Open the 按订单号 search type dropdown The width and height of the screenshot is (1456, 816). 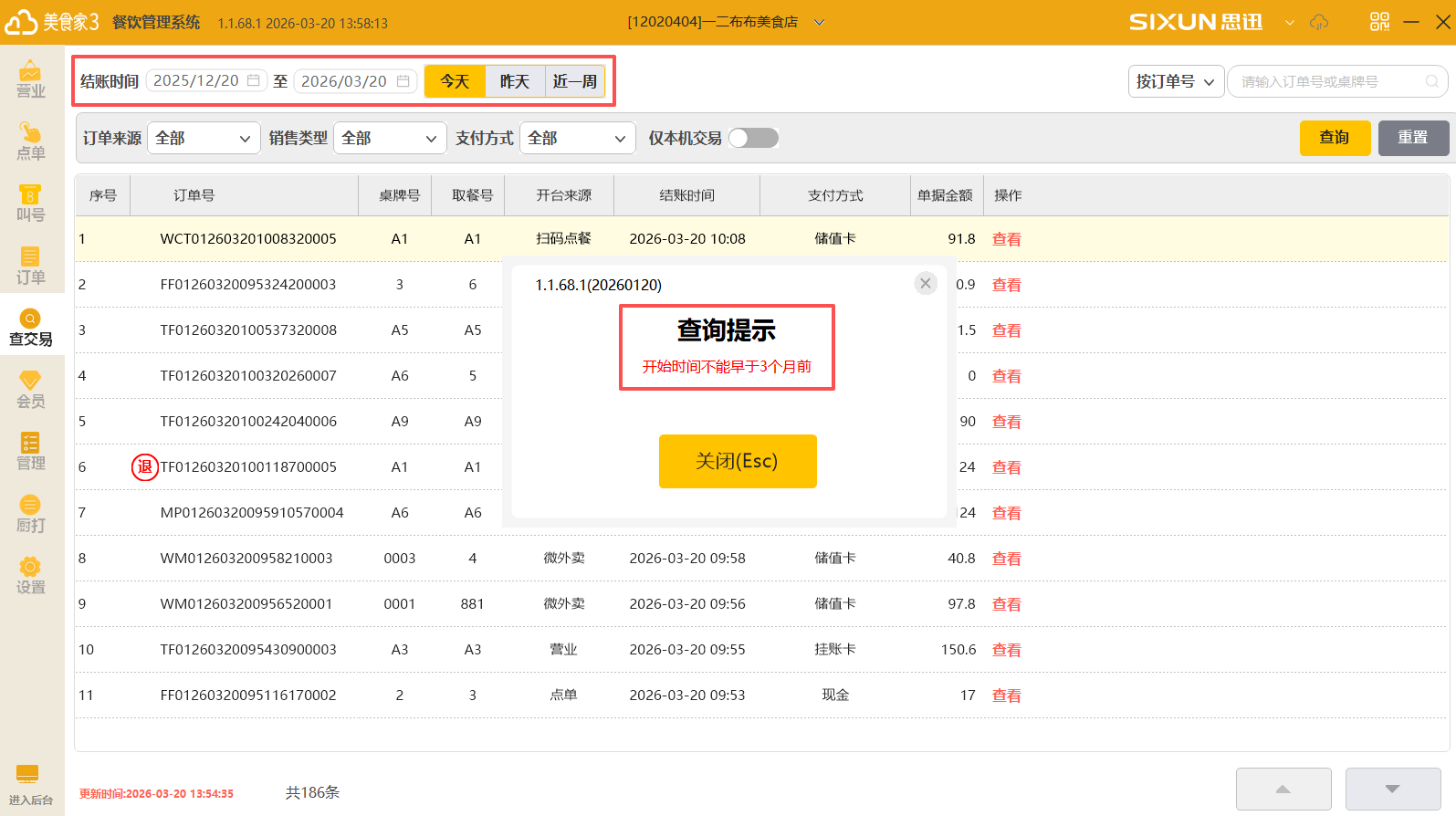[1175, 81]
